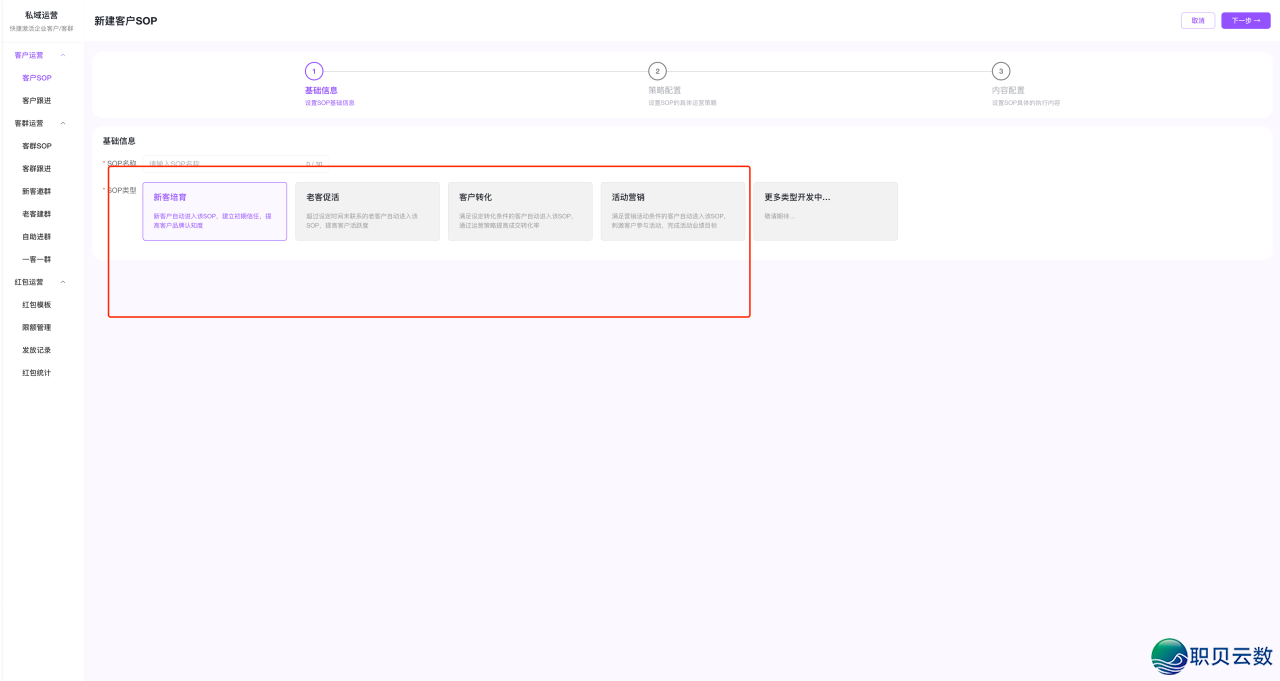Open 客户SOP in the sidebar
Viewport: 1280px width, 681px height.
(39, 77)
